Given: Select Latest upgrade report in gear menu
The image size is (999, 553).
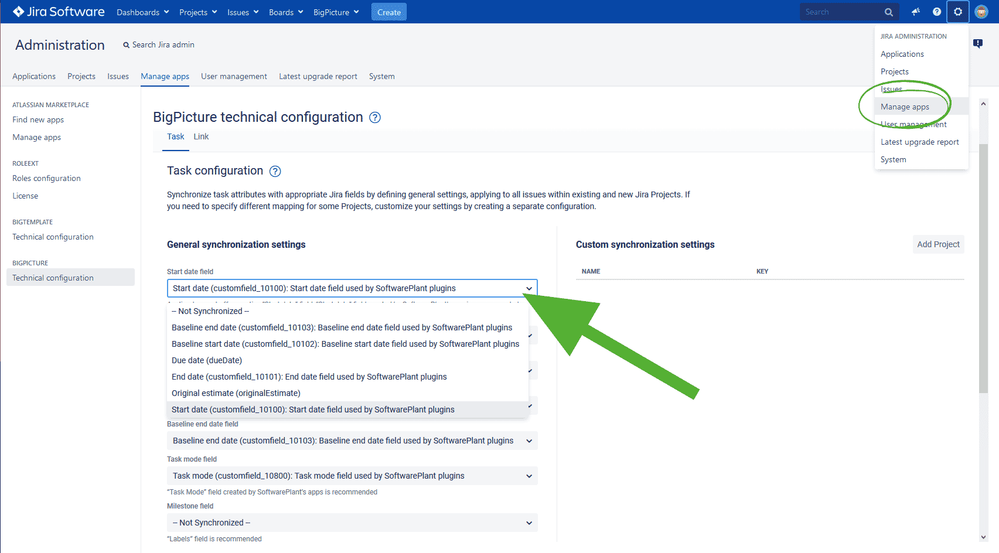Looking at the screenshot, I should 921,142.
